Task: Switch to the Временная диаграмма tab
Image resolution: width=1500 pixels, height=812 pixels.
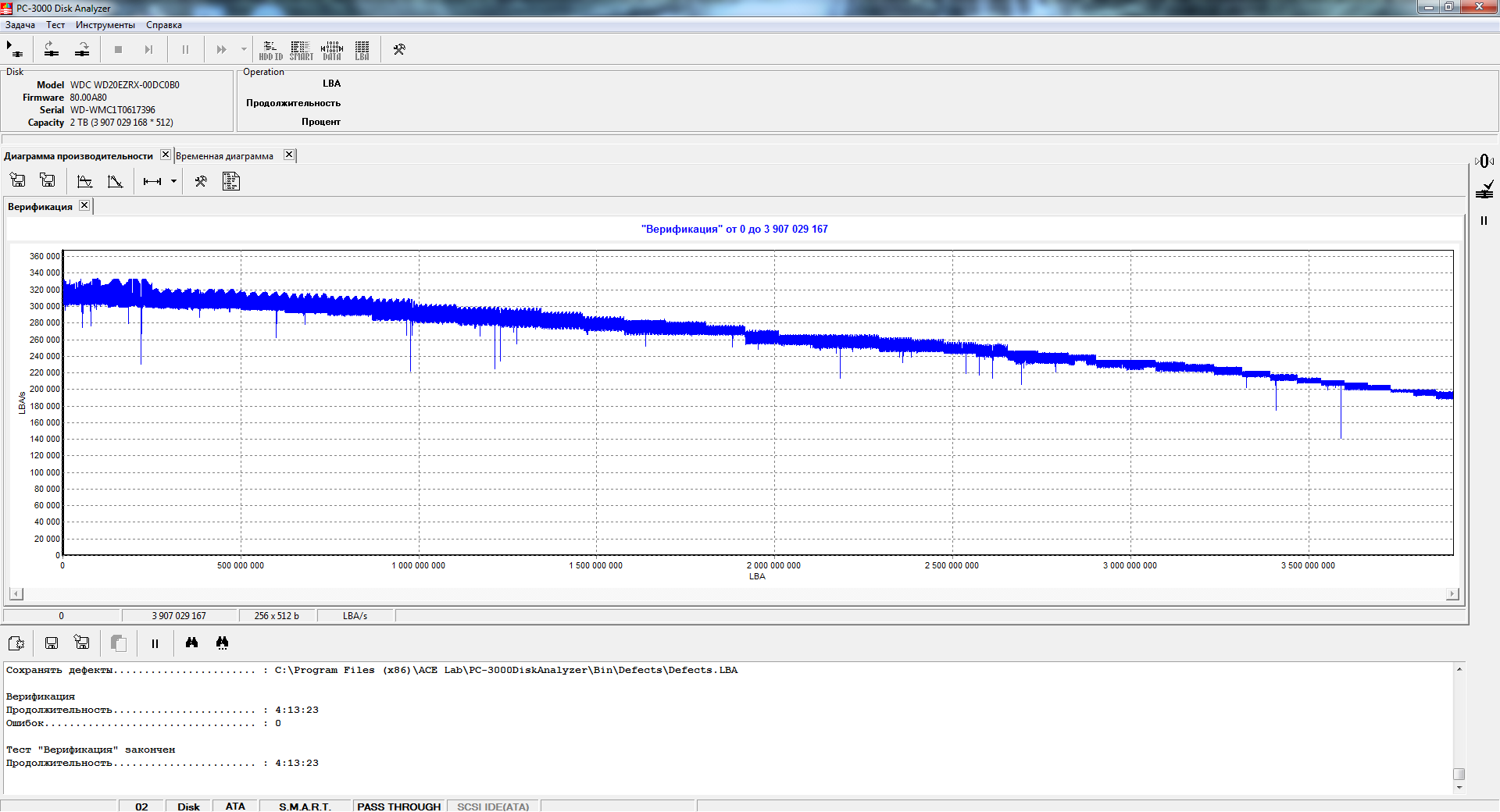Action: [224, 156]
